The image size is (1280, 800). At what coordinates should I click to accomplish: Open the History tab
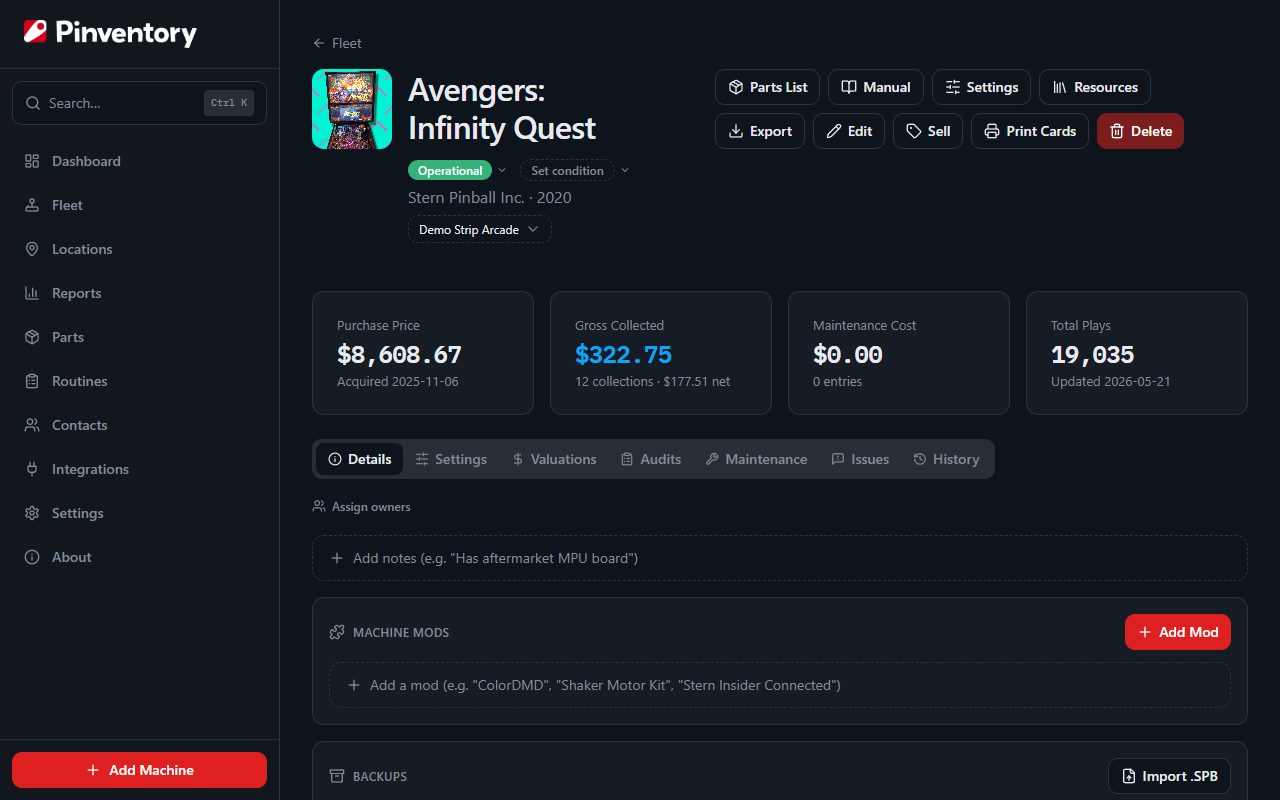946,459
